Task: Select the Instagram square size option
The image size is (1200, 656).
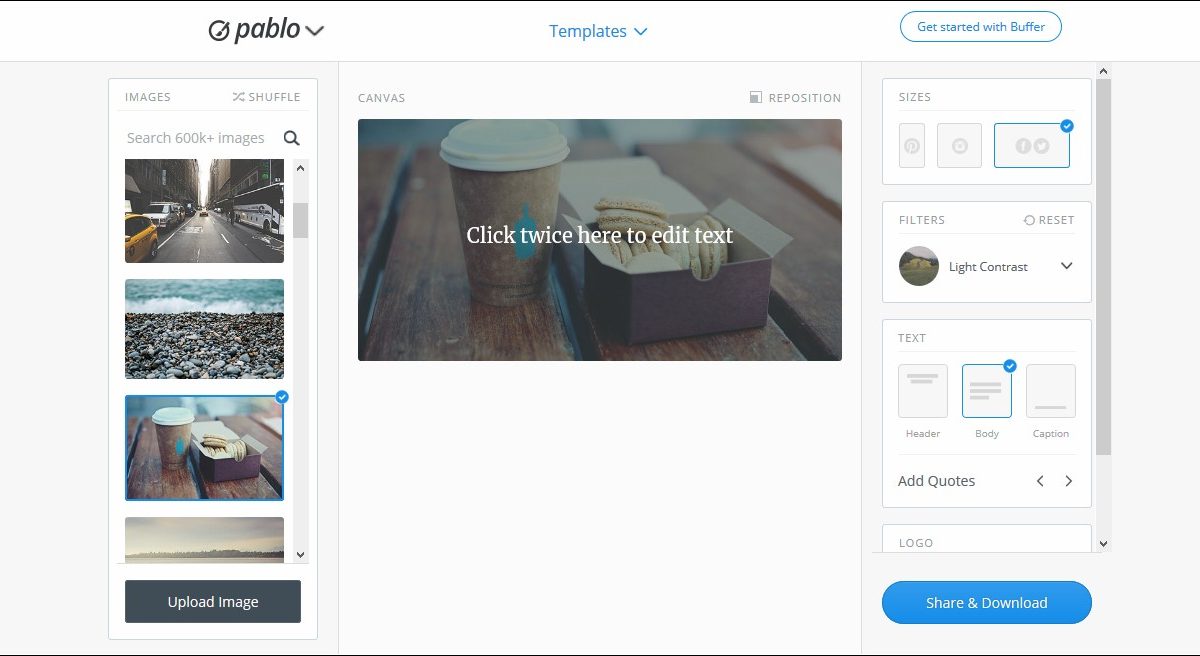Action: click(x=959, y=146)
